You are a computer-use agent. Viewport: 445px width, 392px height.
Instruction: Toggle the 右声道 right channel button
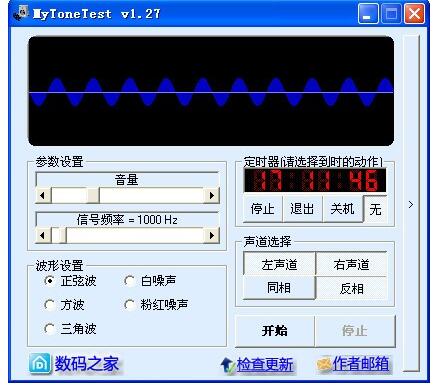352,264
